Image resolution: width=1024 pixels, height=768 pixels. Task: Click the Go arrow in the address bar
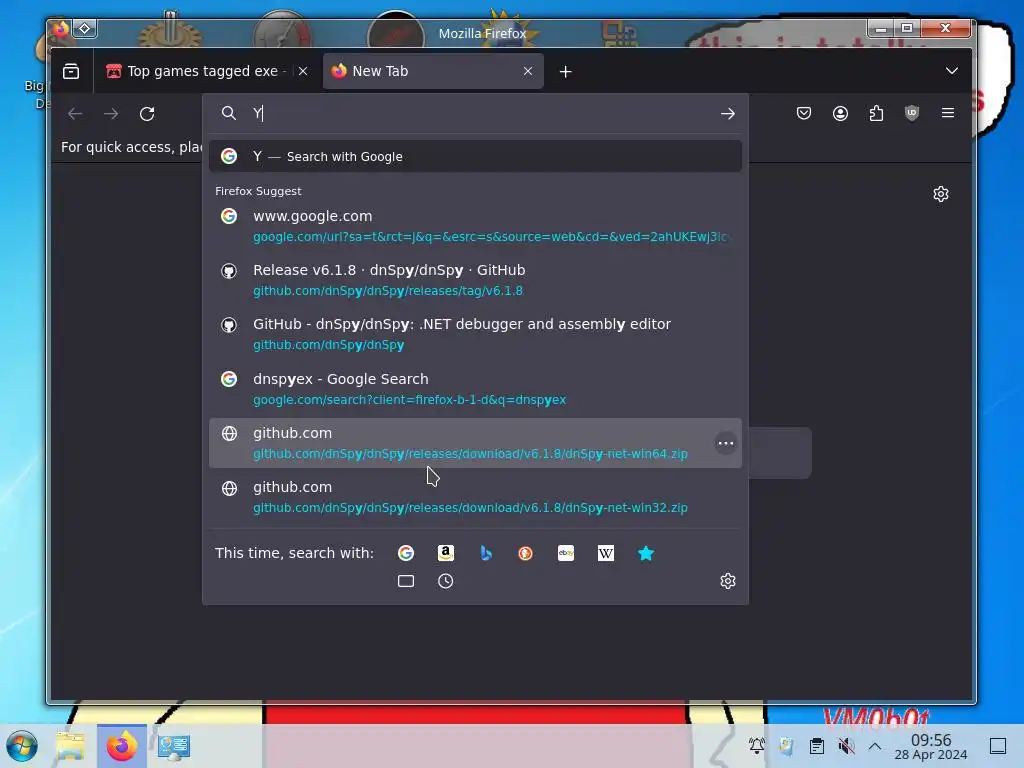[x=728, y=114]
